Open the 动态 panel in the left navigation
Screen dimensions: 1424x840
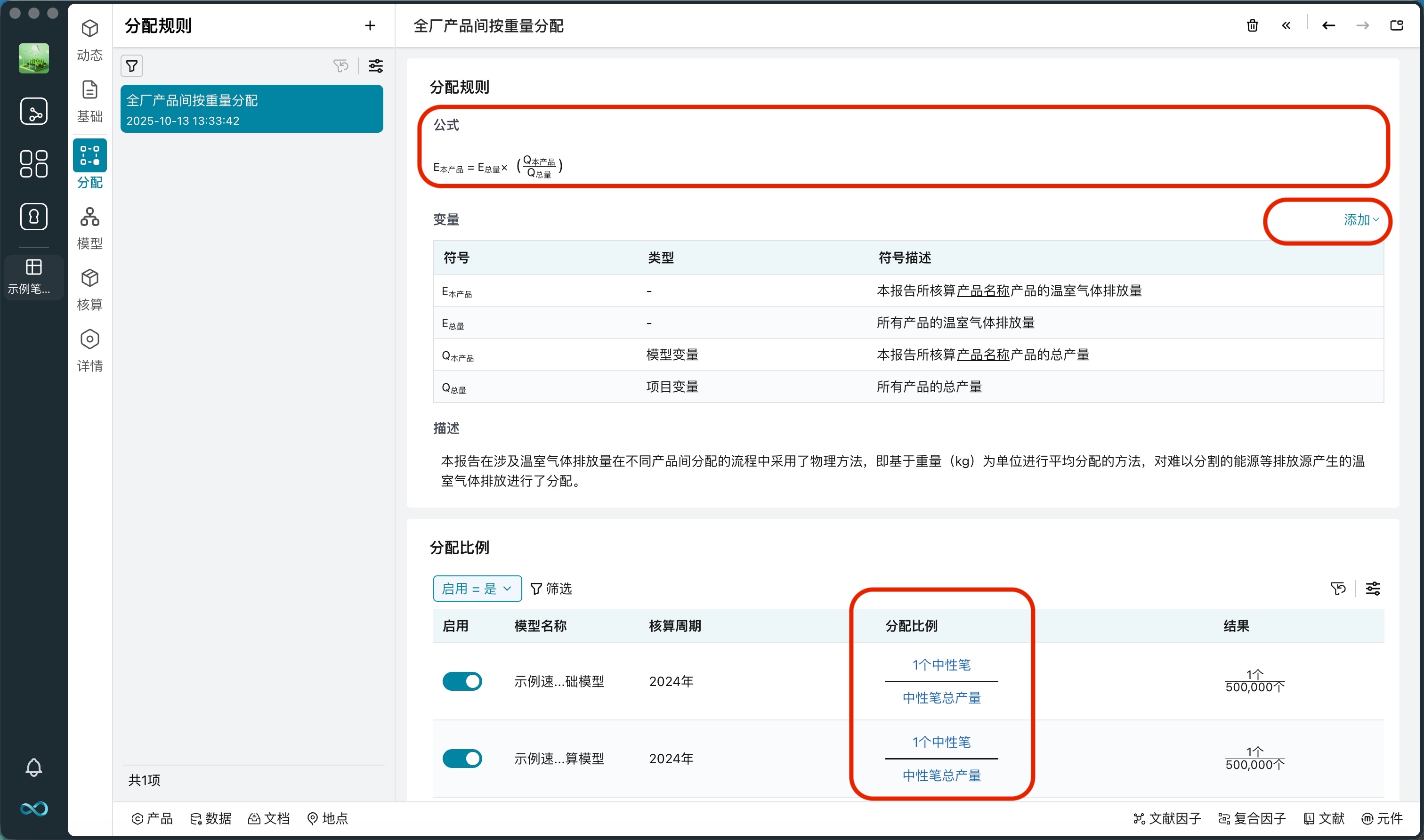click(x=89, y=38)
